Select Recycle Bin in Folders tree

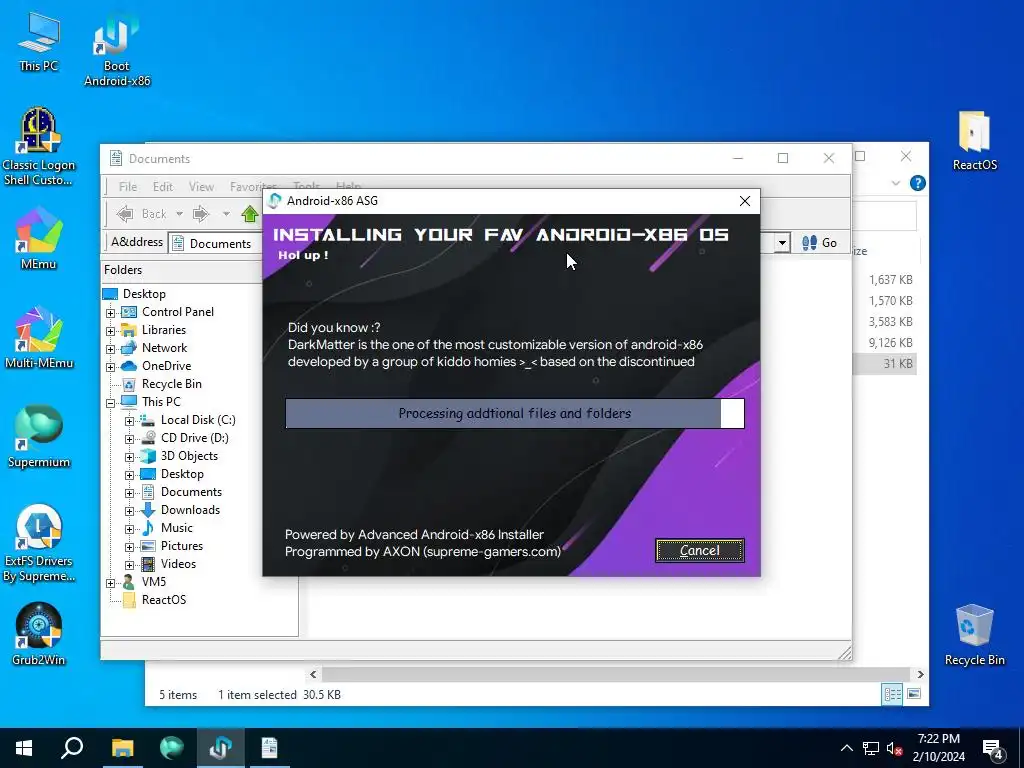click(x=171, y=384)
